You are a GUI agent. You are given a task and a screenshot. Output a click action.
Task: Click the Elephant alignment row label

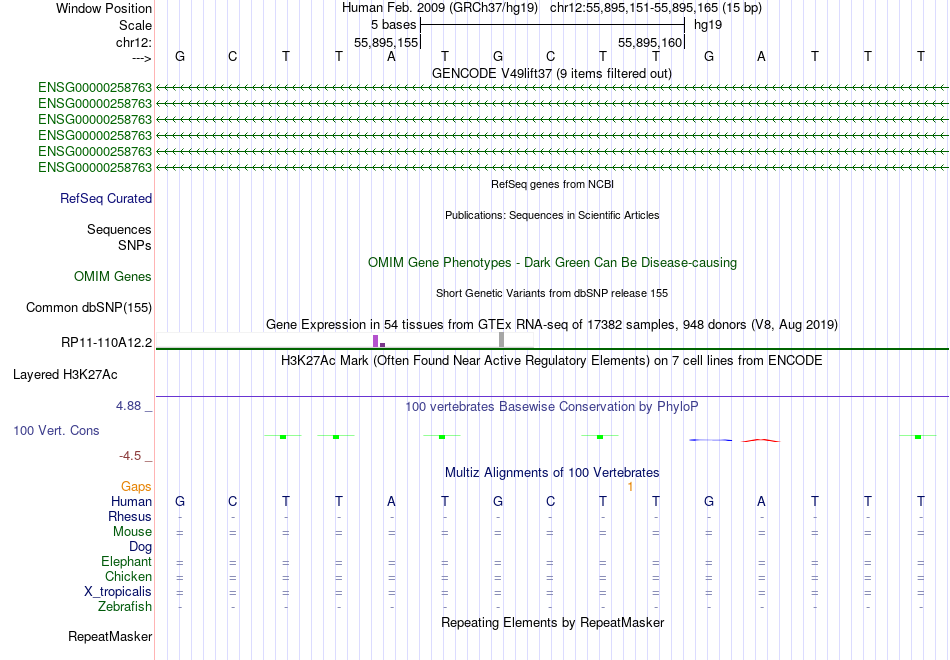127,562
